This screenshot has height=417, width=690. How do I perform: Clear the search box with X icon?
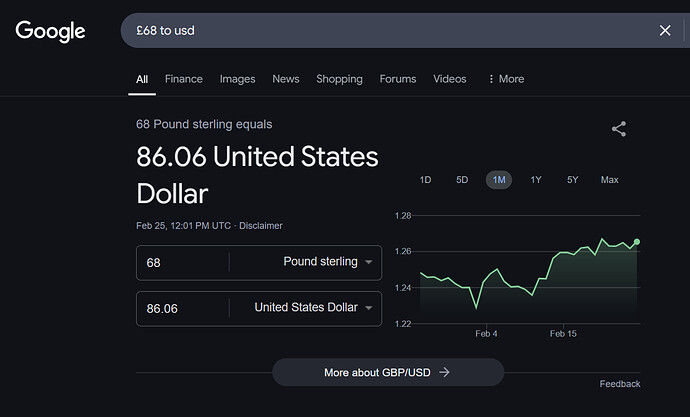click(665, 31)
